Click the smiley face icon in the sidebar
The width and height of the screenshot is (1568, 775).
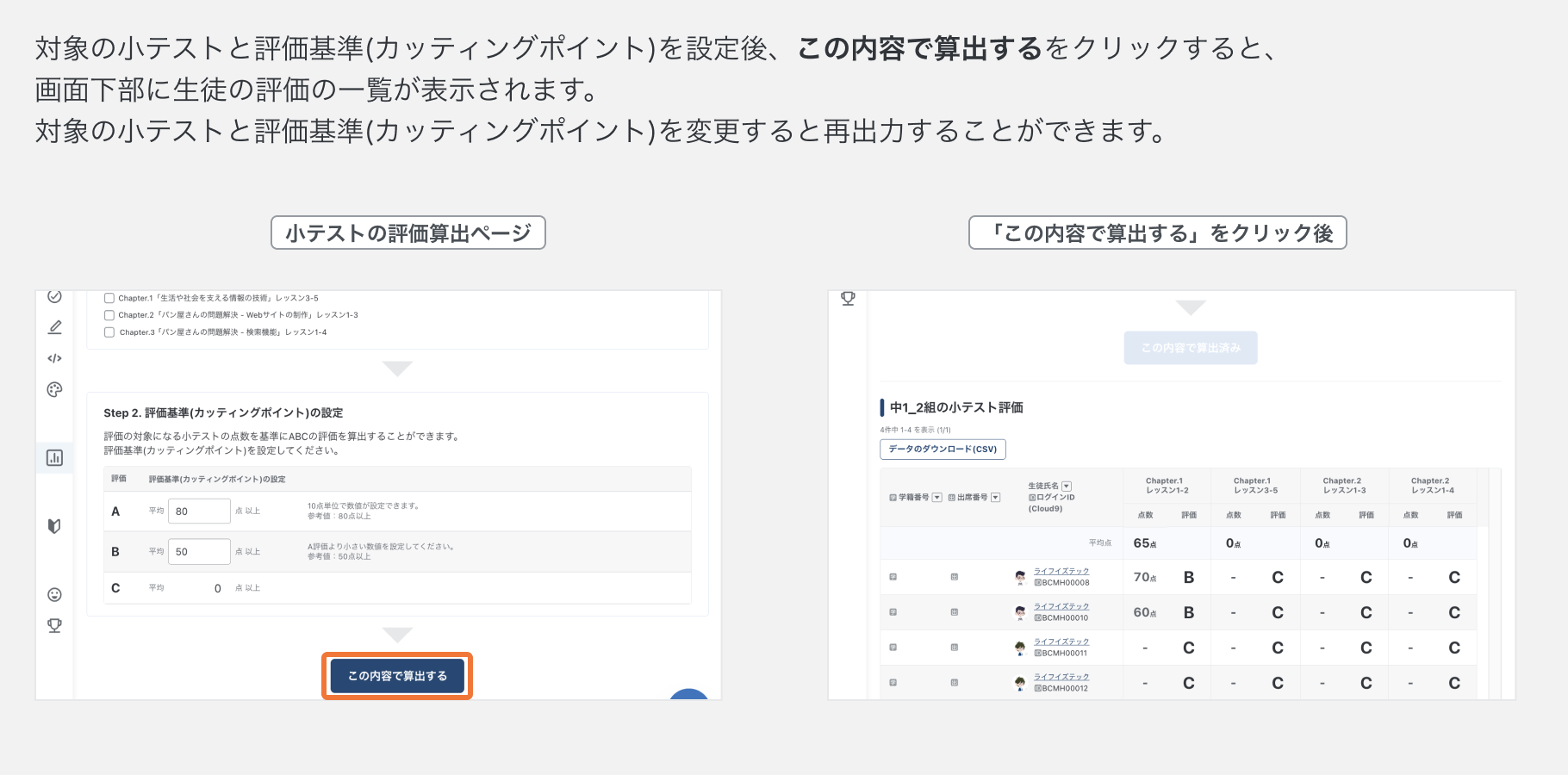[55, 594]
